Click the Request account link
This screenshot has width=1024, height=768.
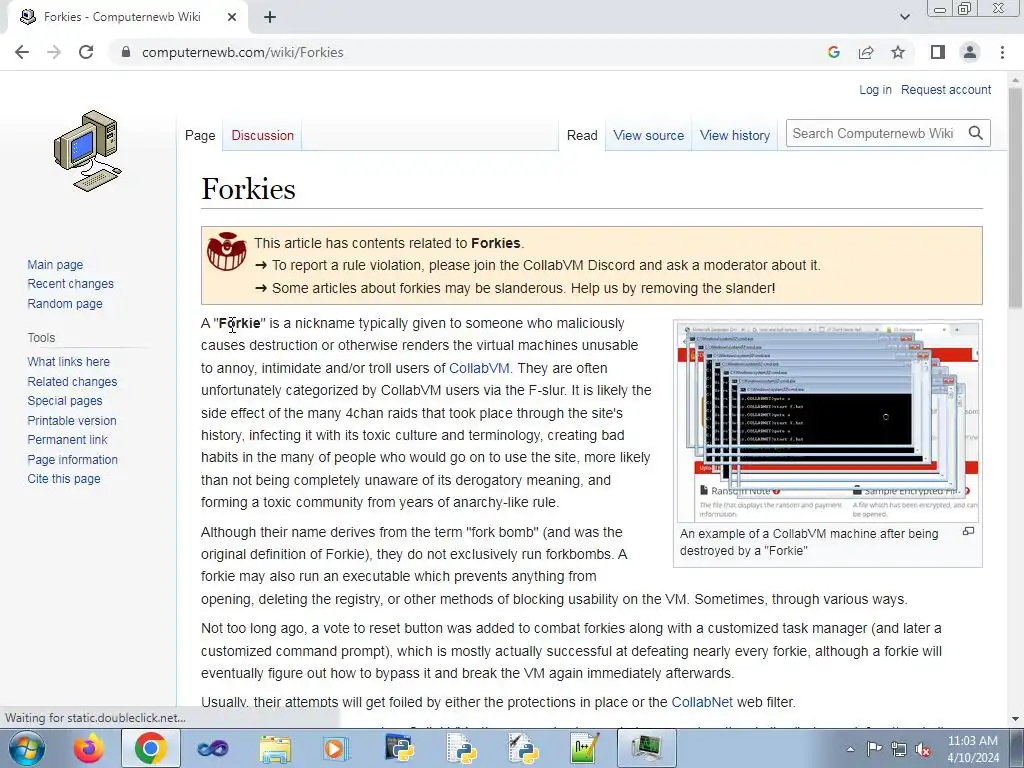pos(946,89)
